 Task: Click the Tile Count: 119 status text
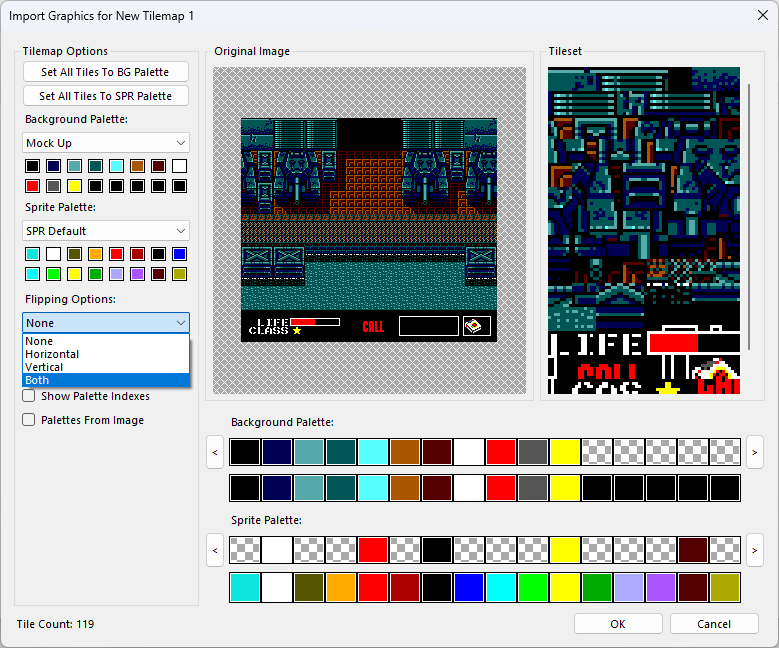click(55, 624)
